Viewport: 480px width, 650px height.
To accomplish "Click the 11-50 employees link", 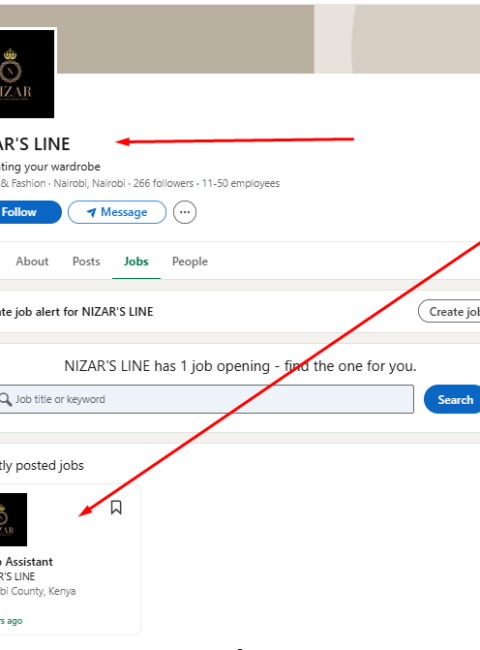I will tap(241, 183).
